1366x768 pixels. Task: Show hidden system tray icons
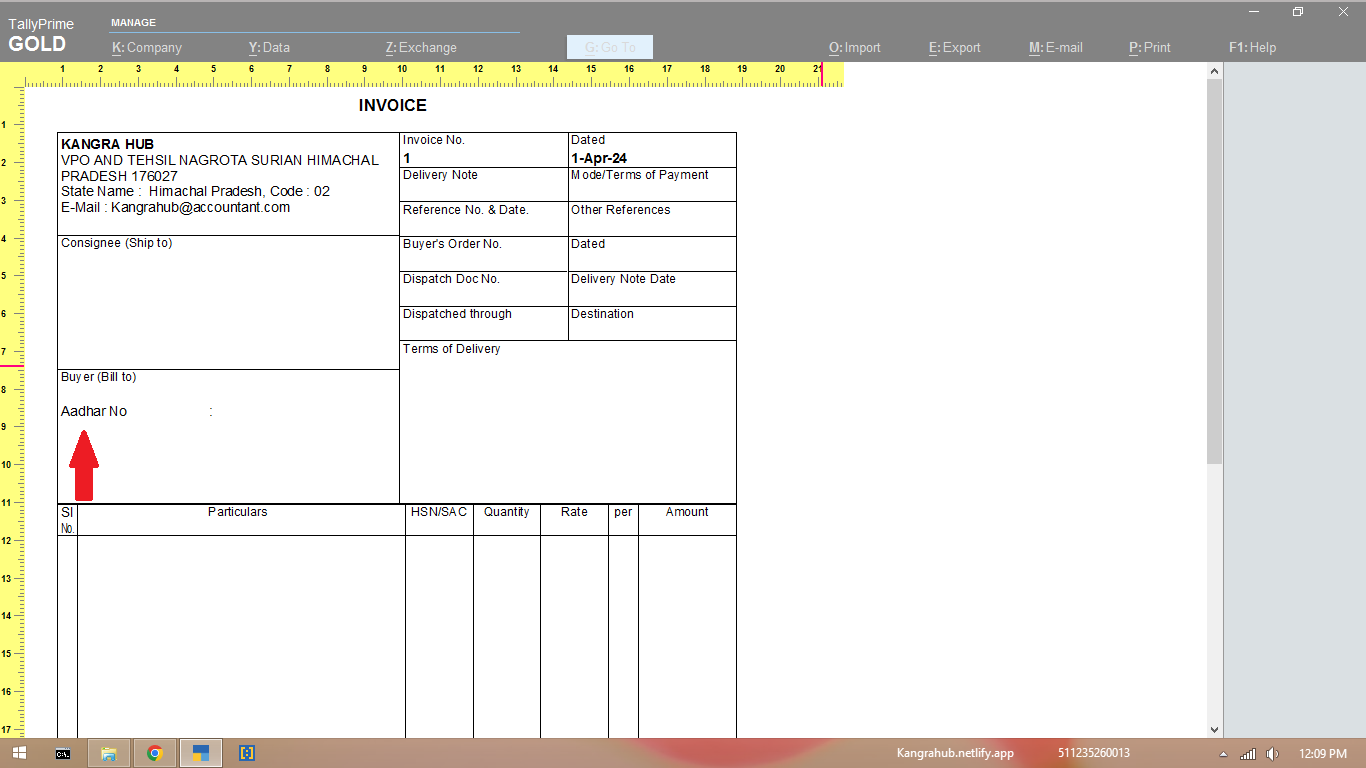pyautogui.click(x=1223, y=753)
